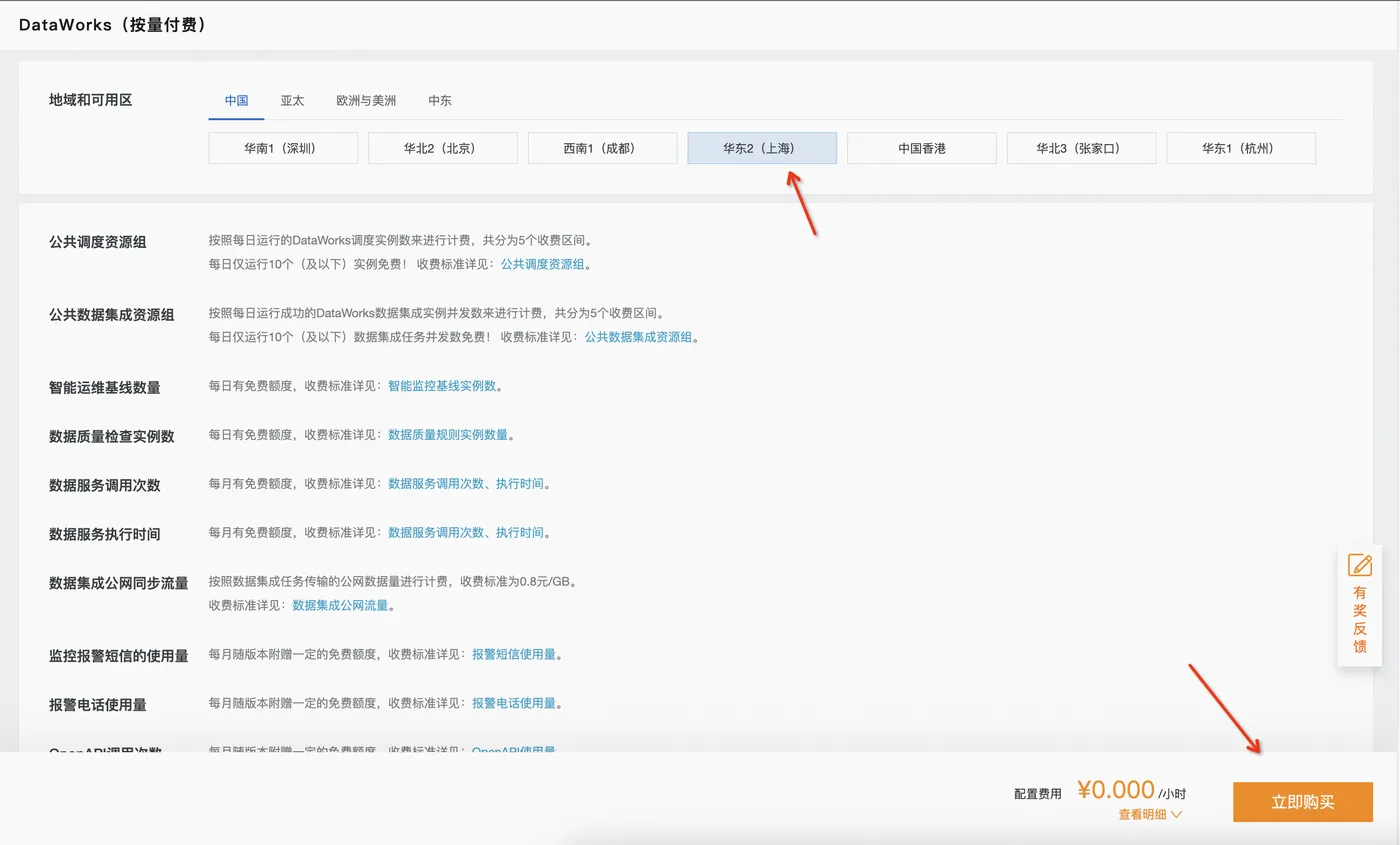
Task: Click the 数据集成公网同步流量 label
Action: pyautogui.click(x=119, y=583)
